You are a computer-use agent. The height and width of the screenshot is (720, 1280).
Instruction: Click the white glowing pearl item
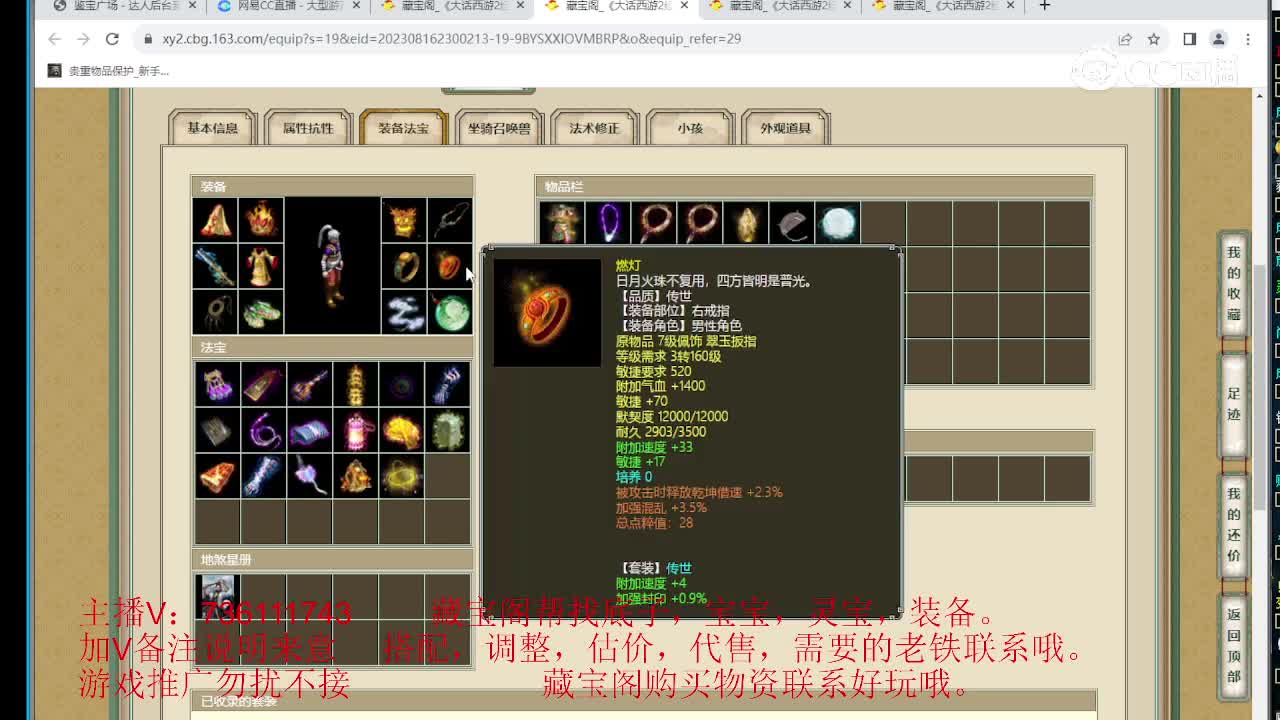tap(837, 223)
